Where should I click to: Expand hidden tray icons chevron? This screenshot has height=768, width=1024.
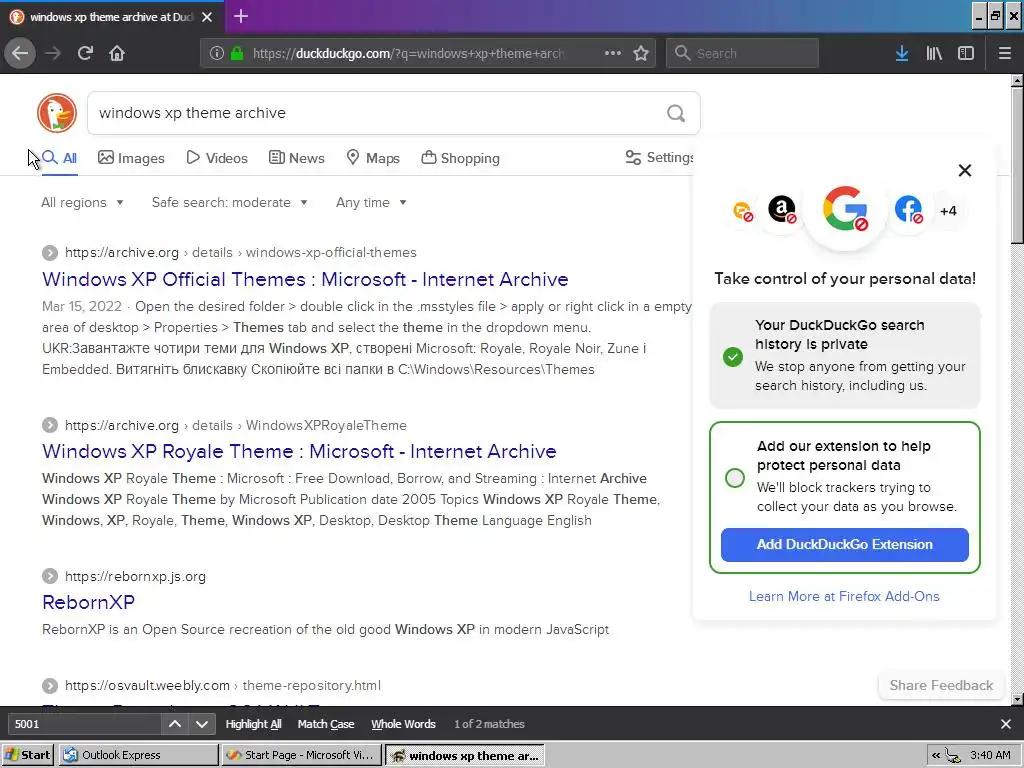point(936,756)
